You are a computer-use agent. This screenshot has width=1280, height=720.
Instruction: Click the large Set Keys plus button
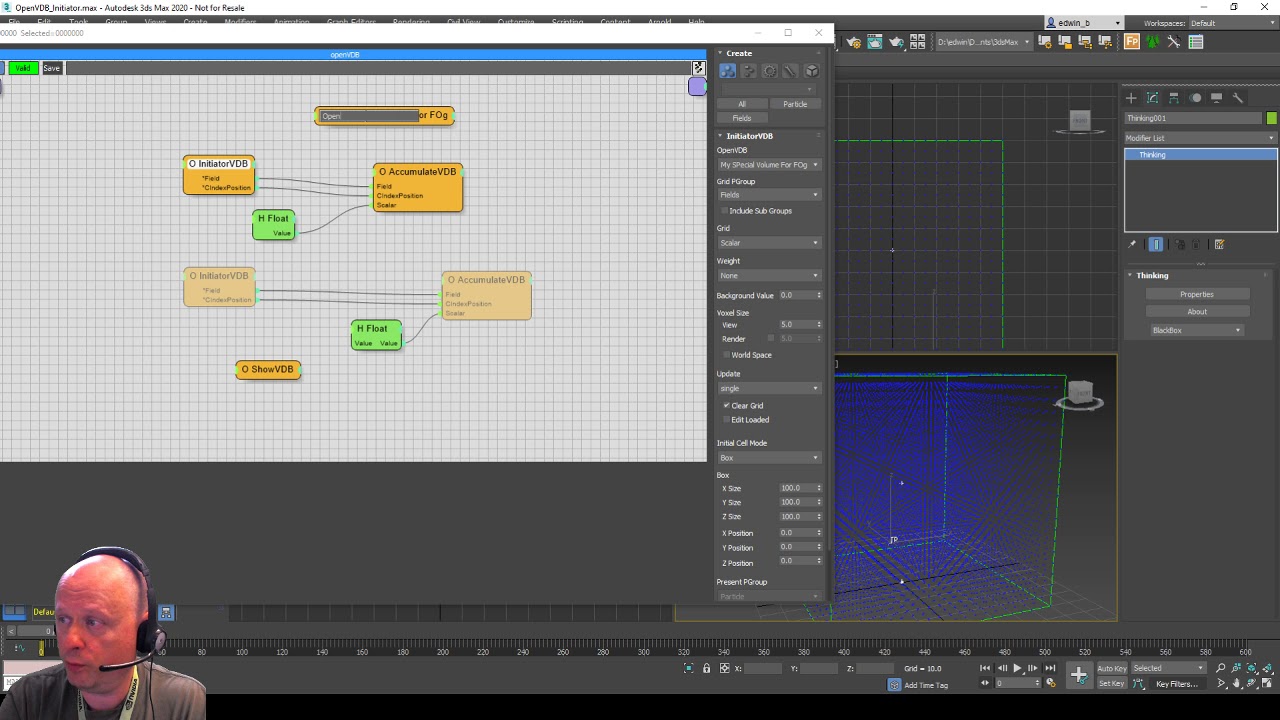tap(1078, 676)
